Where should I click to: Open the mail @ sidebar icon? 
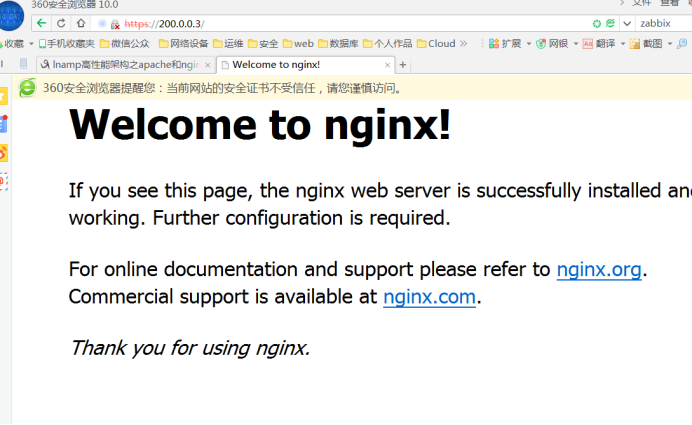coord(4,181)
